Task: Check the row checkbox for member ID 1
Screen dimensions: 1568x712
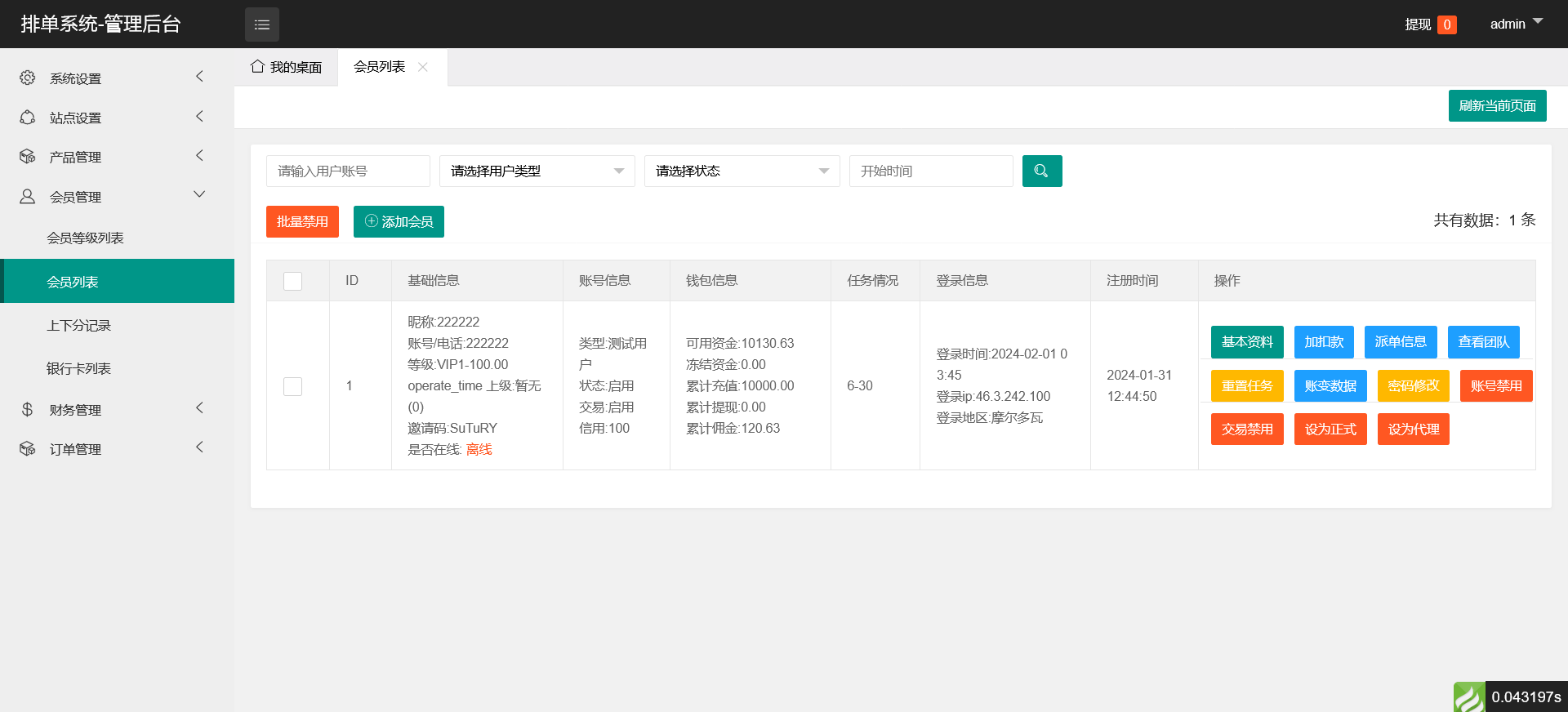Action: click(x=292, y=386)
